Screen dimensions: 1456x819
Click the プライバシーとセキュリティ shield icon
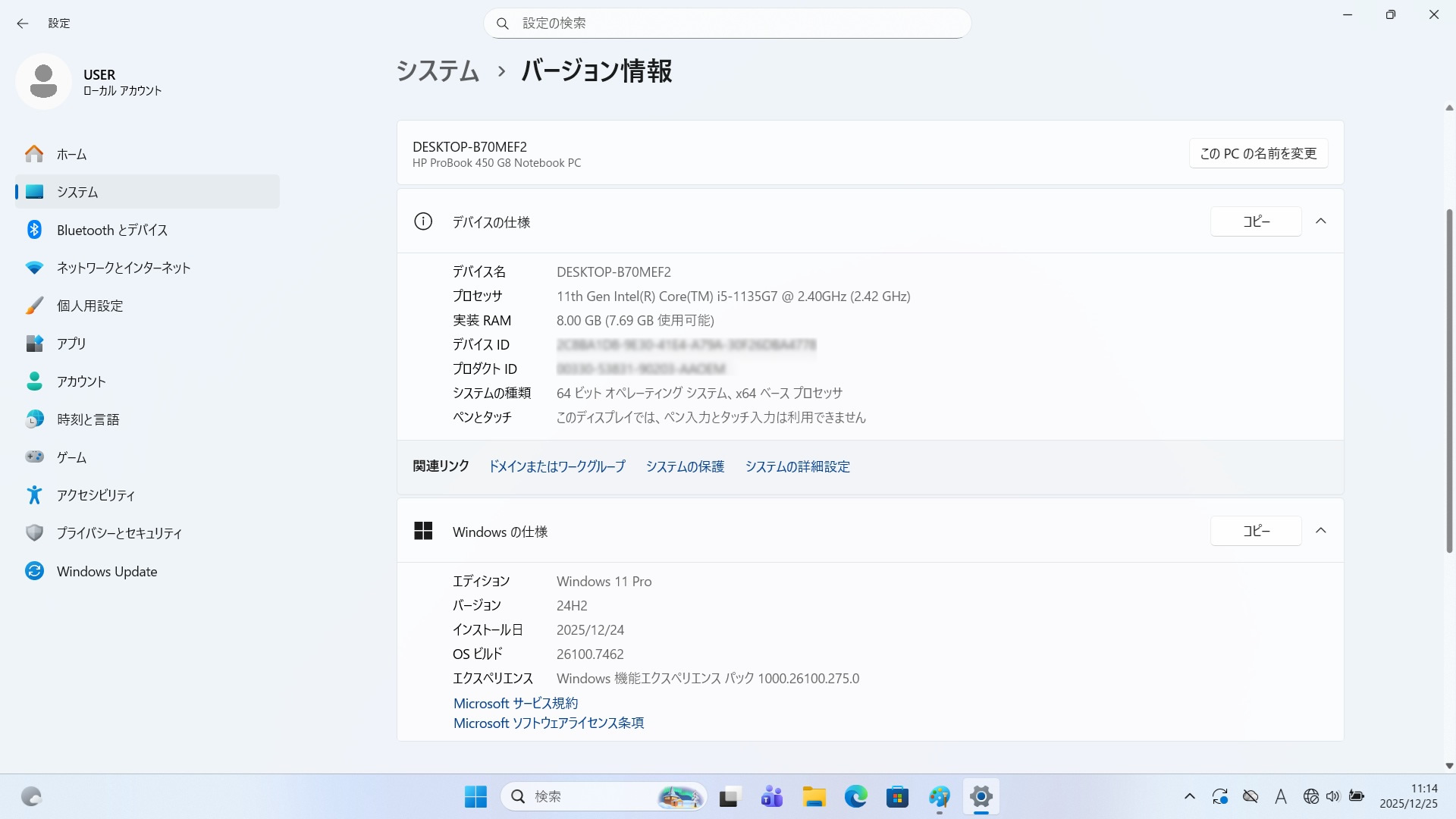click(x=34, y=533)
